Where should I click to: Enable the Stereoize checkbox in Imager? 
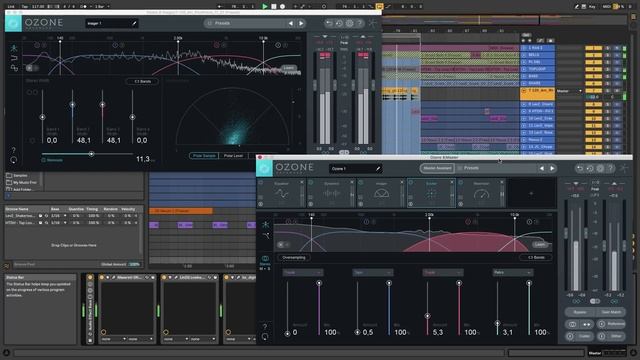[x=44, y=160]
